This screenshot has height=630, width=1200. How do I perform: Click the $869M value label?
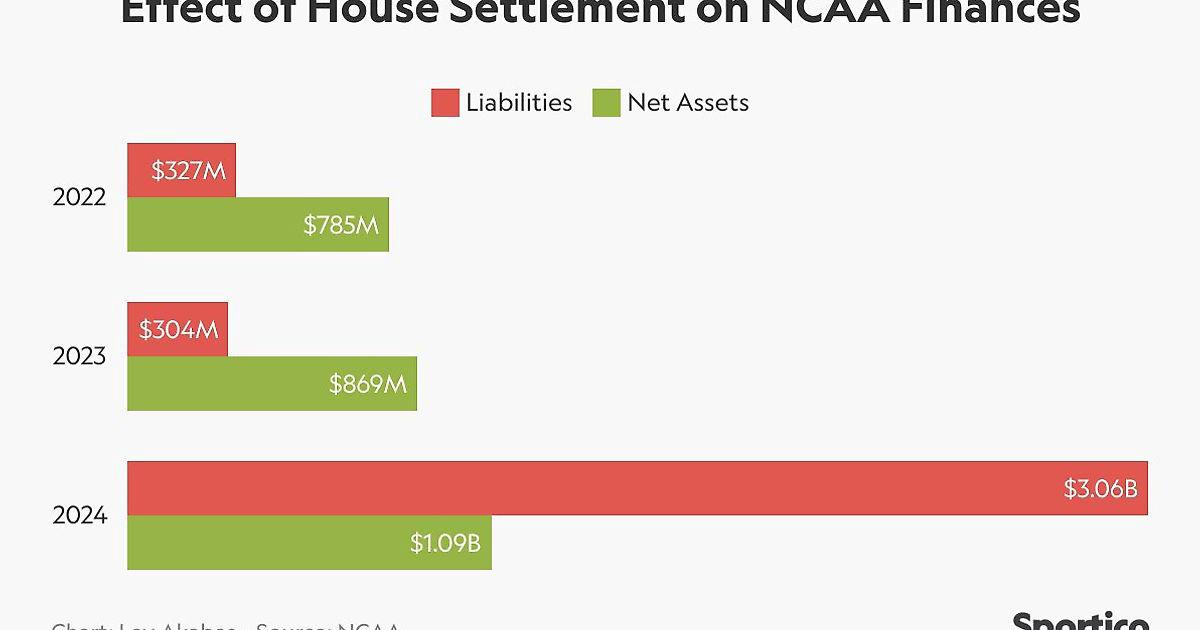click(x=367, y=384)
